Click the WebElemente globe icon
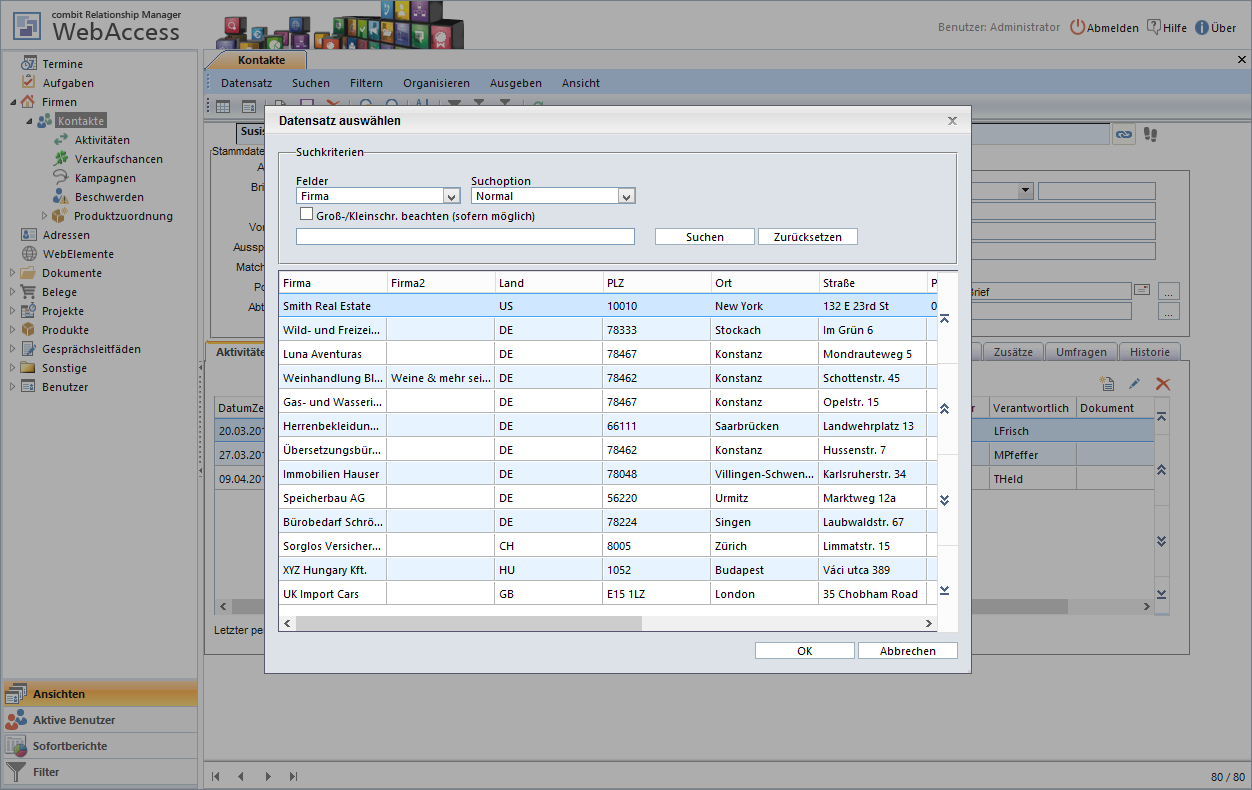This screenshot has height=790, width=1252. point(29,254)
